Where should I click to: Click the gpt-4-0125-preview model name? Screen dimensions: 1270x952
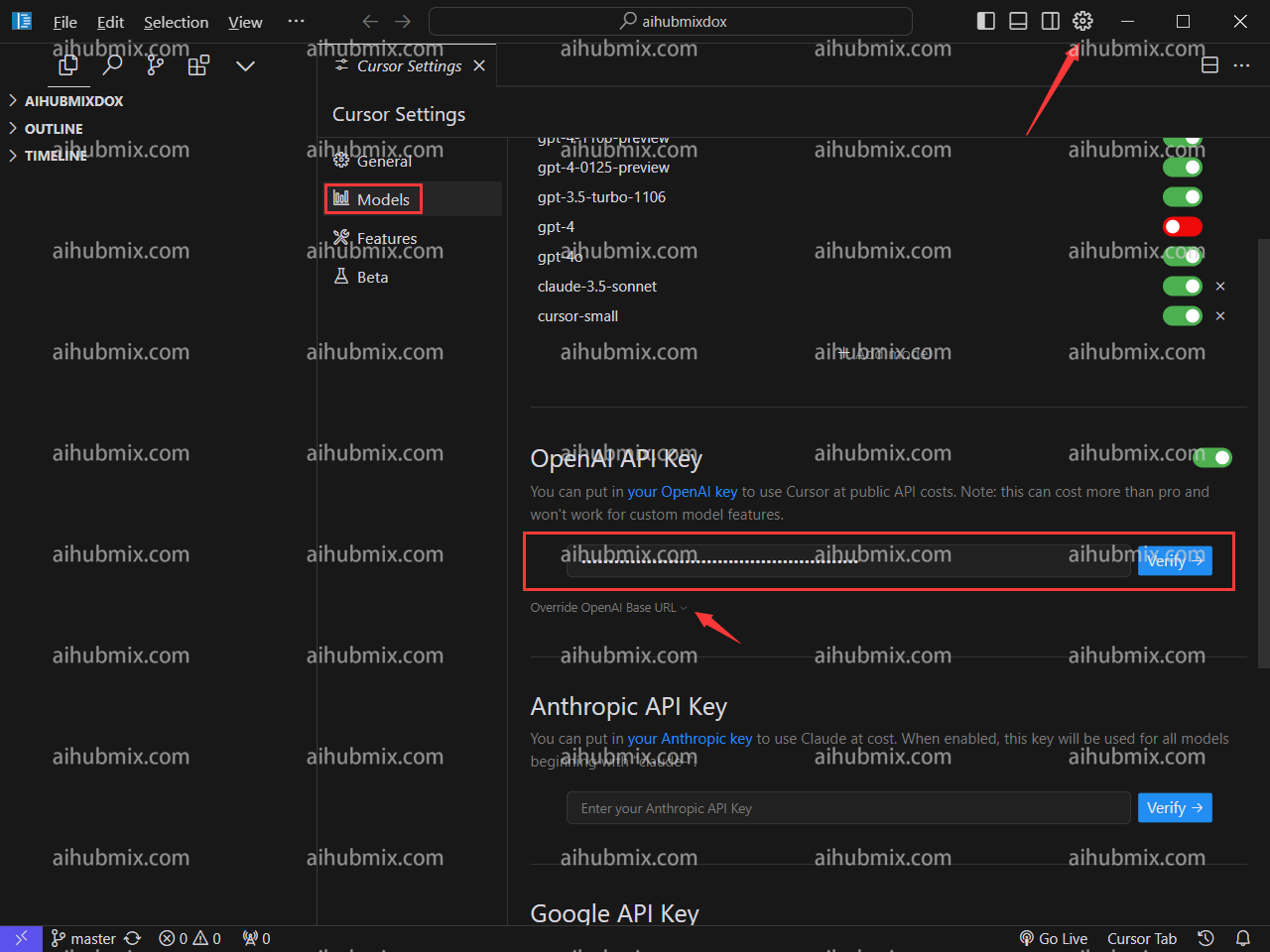[603, 167]
